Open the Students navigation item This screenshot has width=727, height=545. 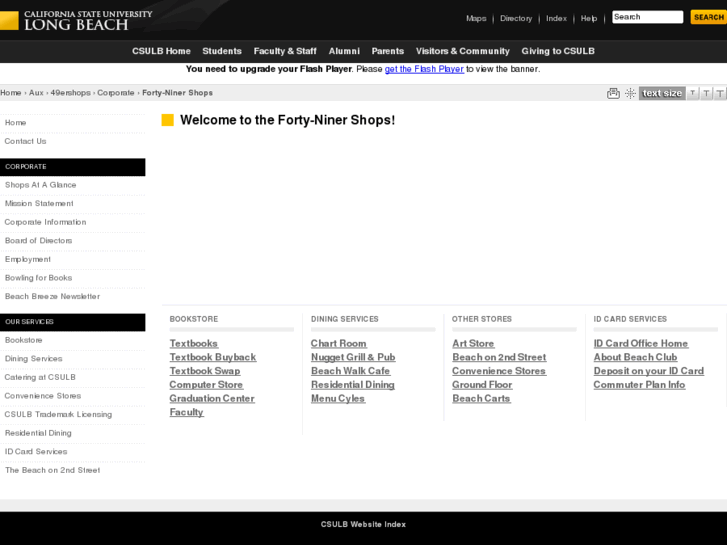click(x=222, y=51)
